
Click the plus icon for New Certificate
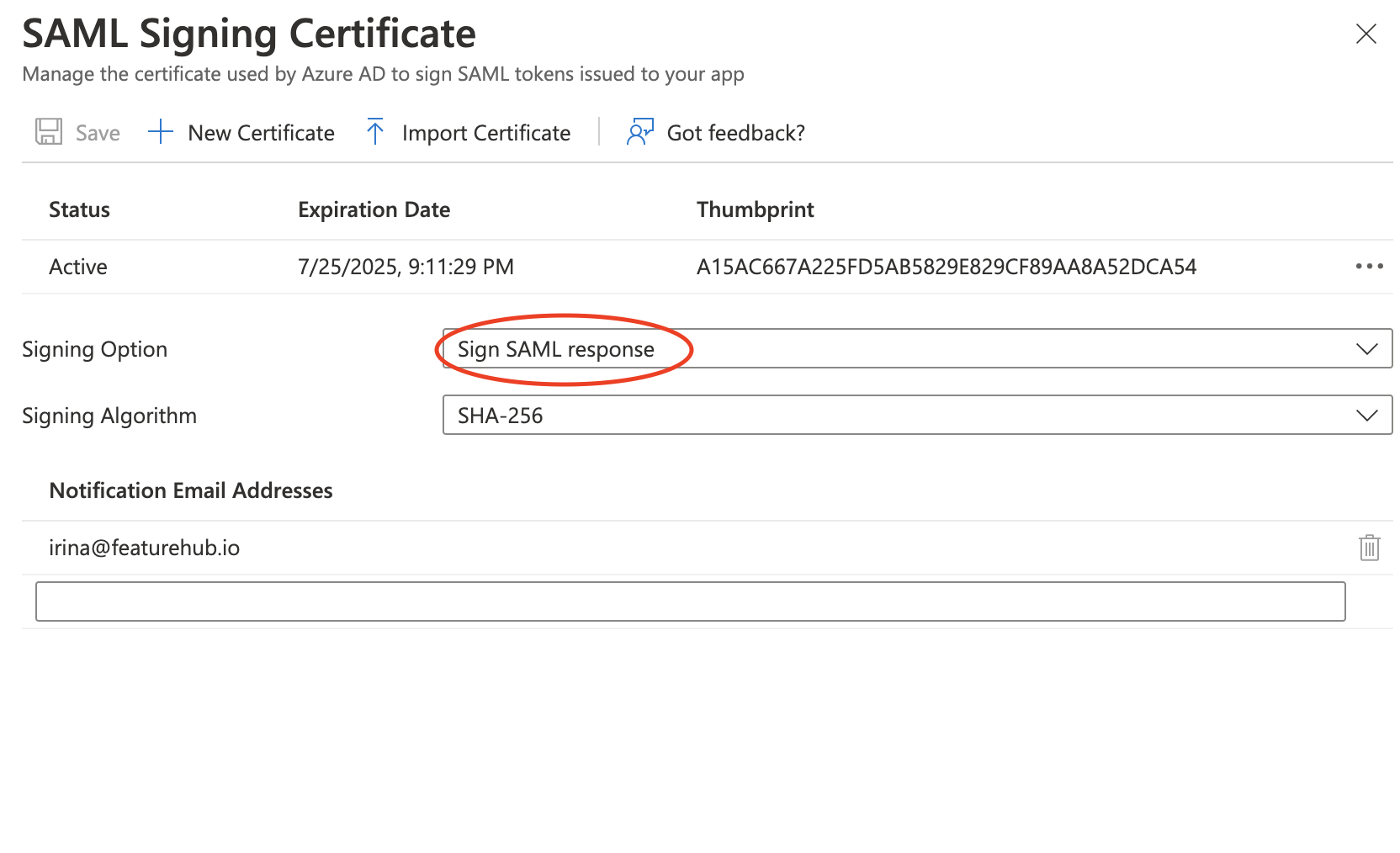click(x=159, y=132)
